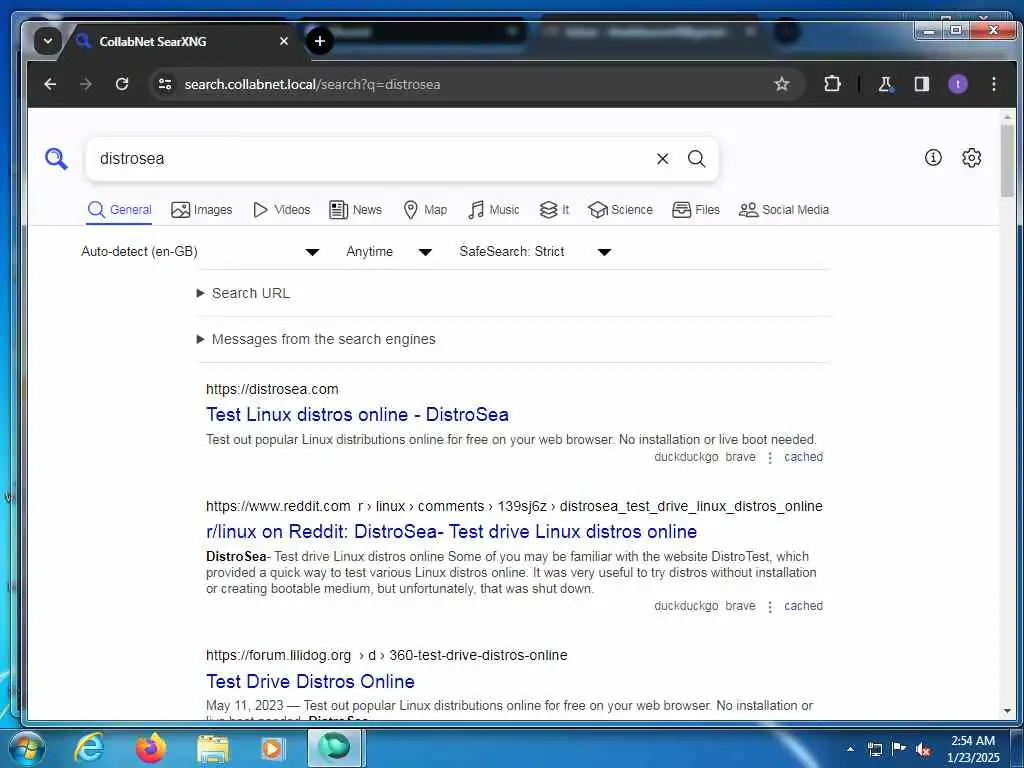
Task: Toggle the browser side panel icon
Action: 921,84
